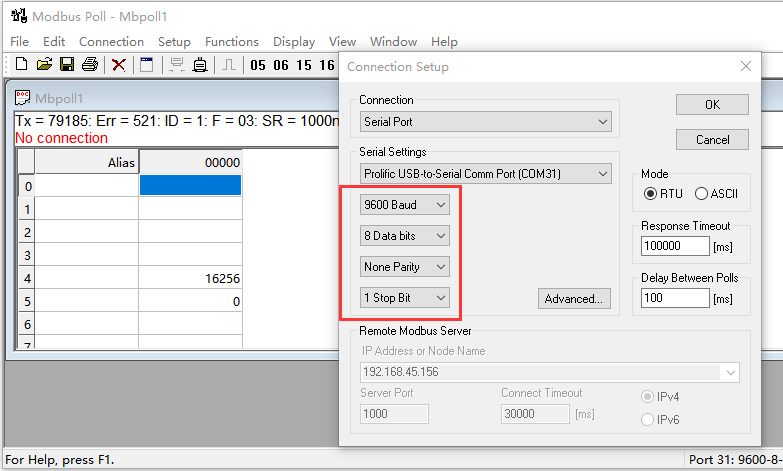
Task: Click function code 05 toolbar button
Action: (x=258, y=65)
